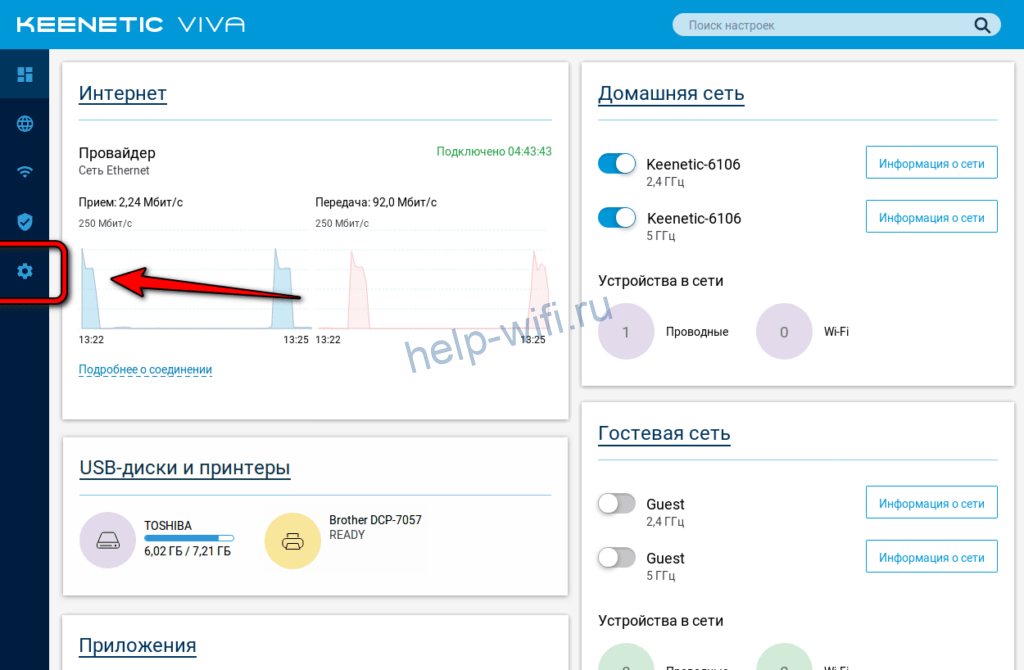Screen dimensions: 1024x670
Task: Open network info for Keenetic-6106 5 ГГц
Action: tap(931, 217)
